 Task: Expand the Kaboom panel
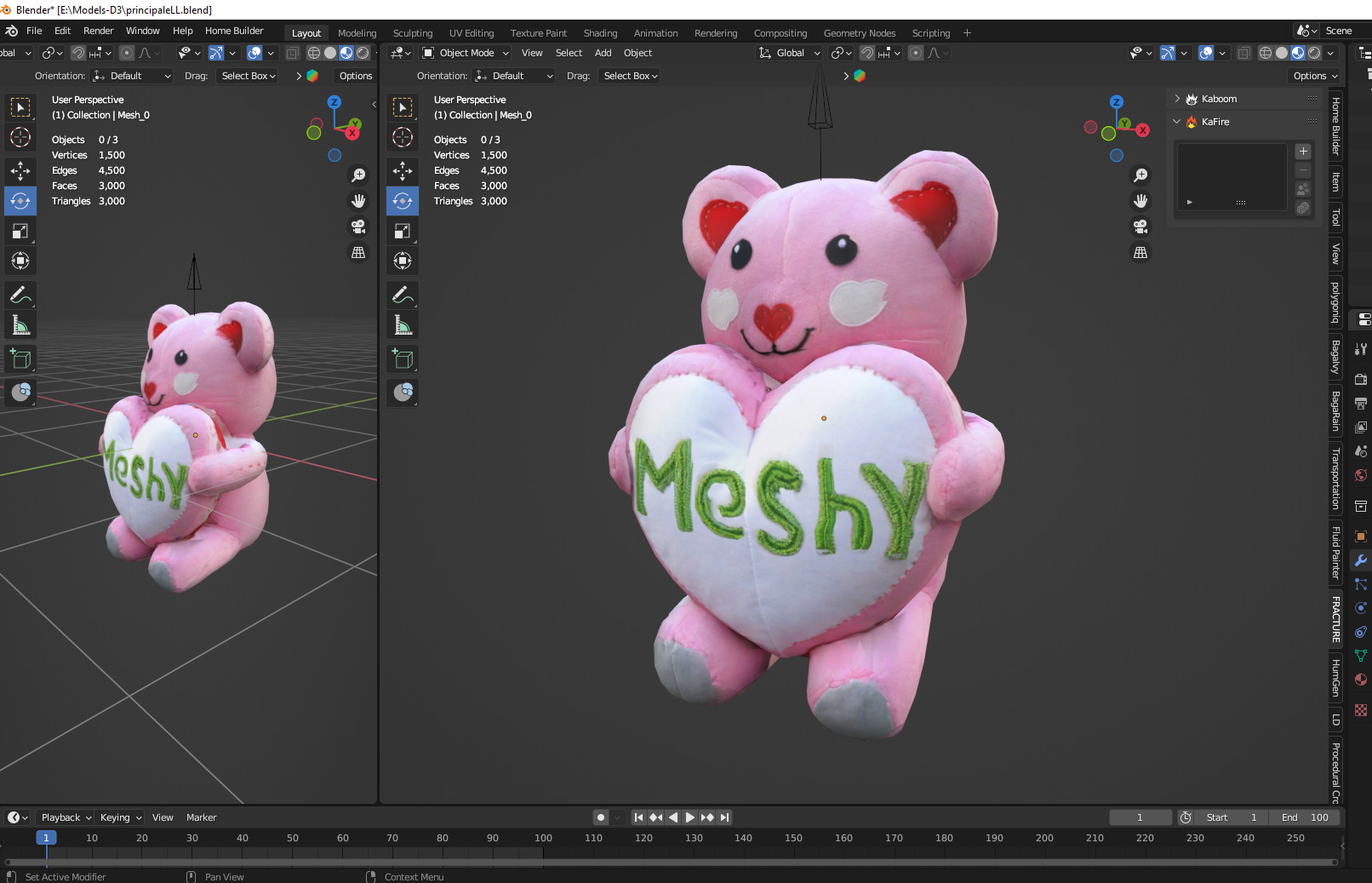(x=1177, y=99)
